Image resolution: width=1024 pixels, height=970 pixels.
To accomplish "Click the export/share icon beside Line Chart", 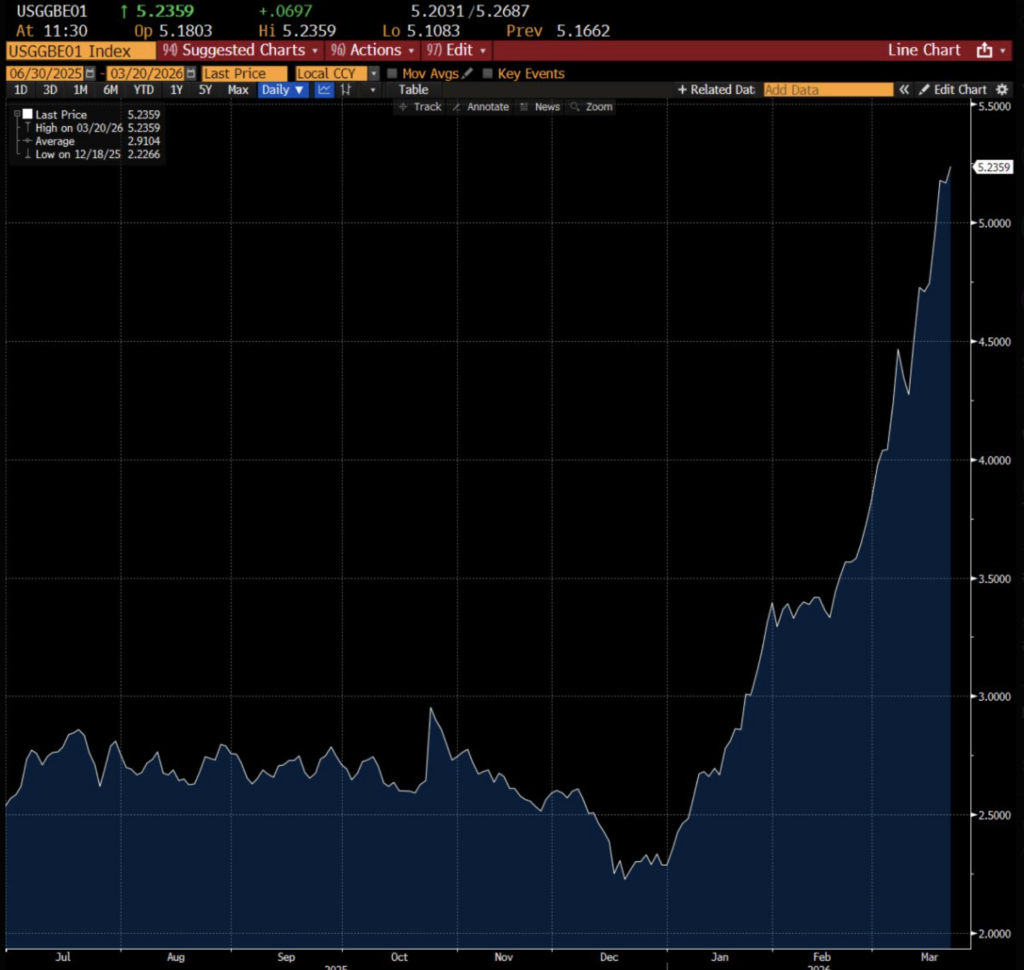I will pyautogui.click(x=984, y=50).
